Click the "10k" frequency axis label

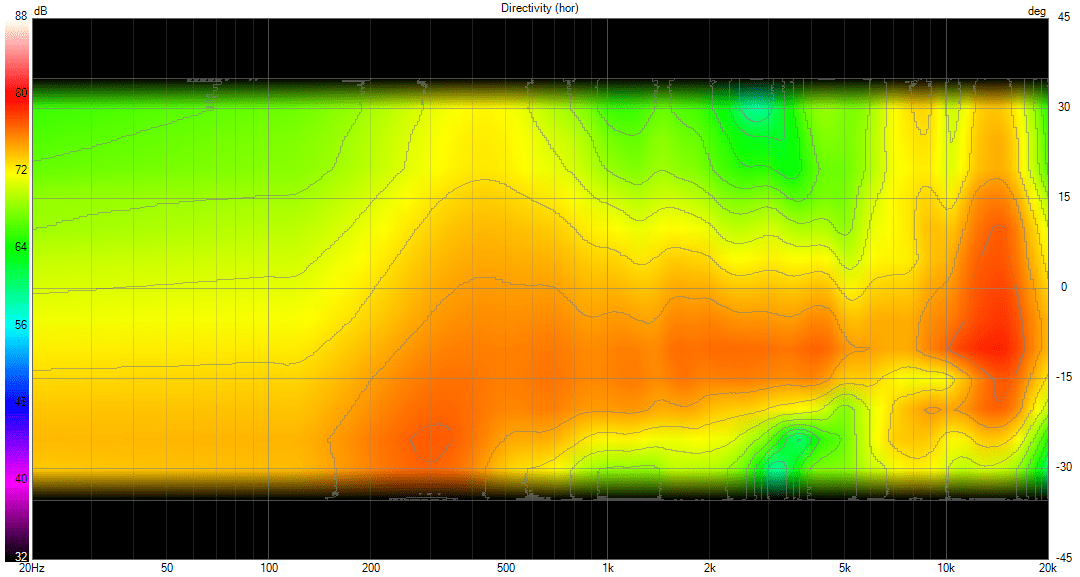pos(946,568)
